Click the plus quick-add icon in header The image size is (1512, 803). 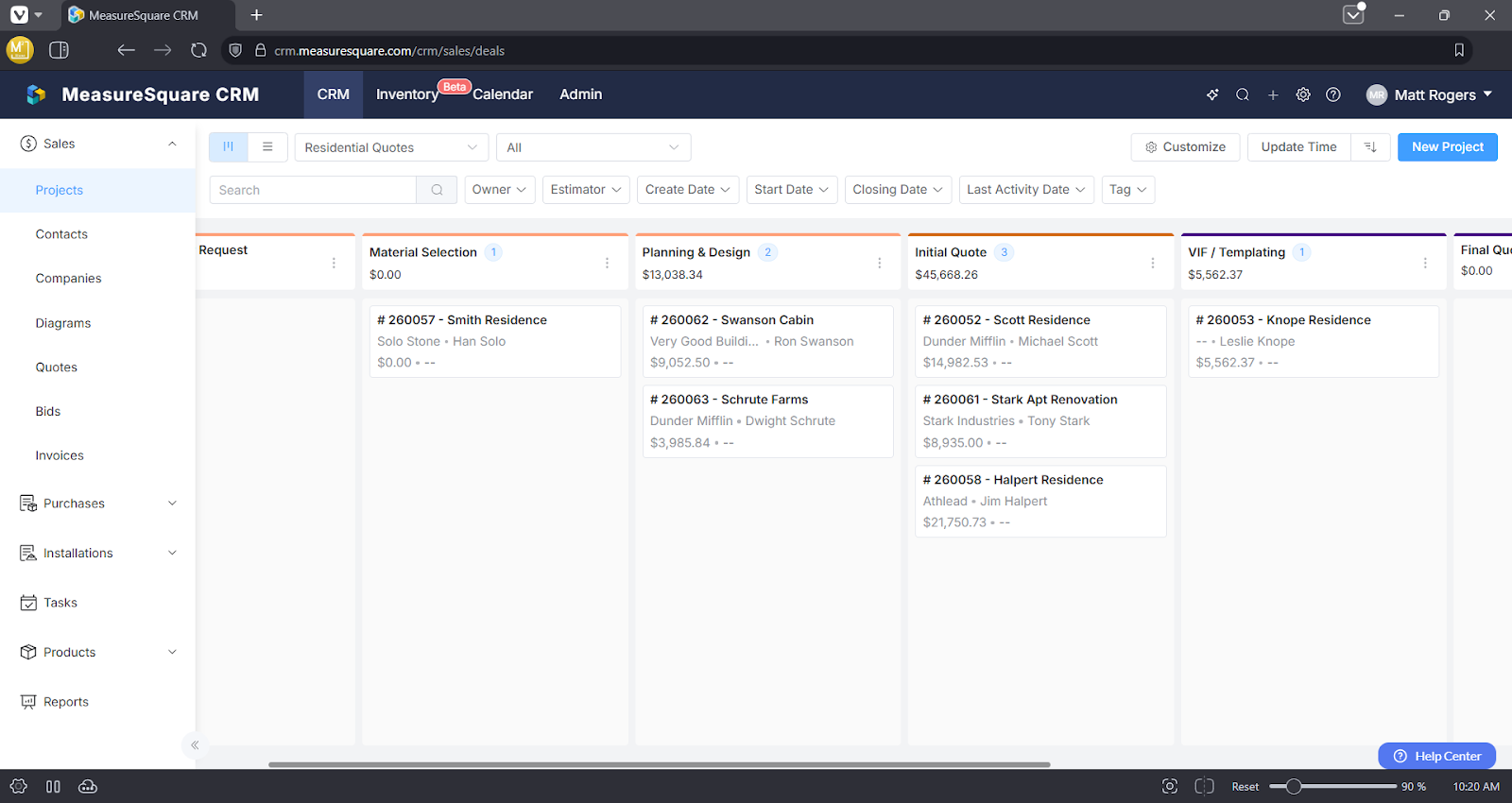(1273, 94)
